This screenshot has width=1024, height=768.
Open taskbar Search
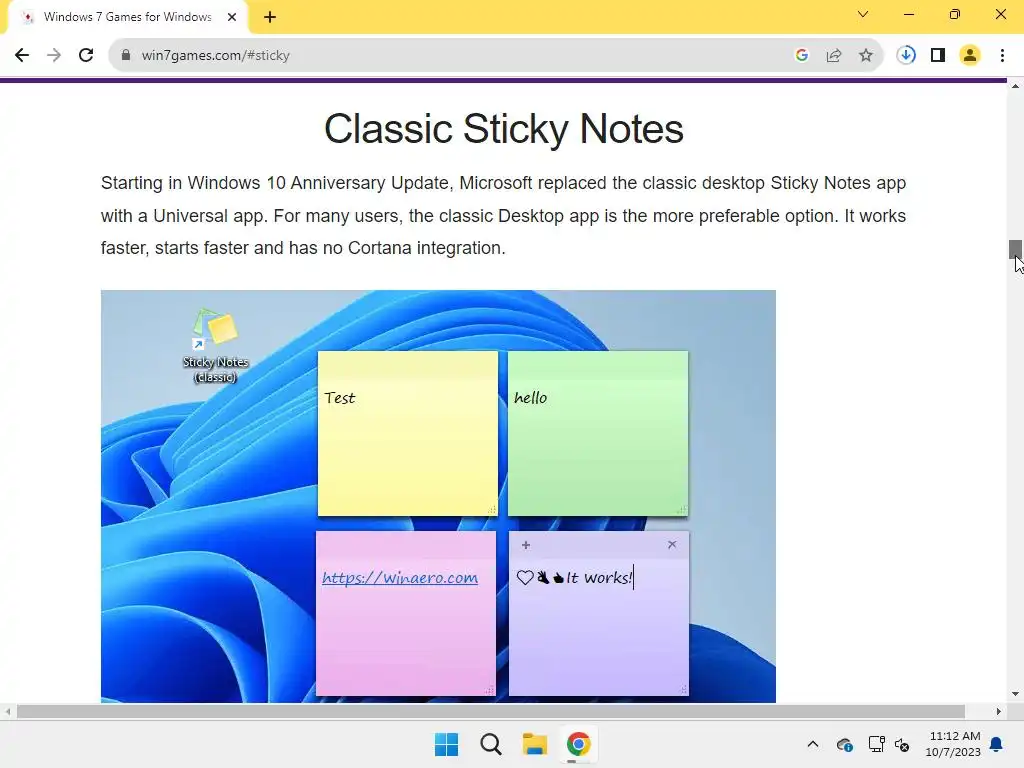click(x=490, y=744)
